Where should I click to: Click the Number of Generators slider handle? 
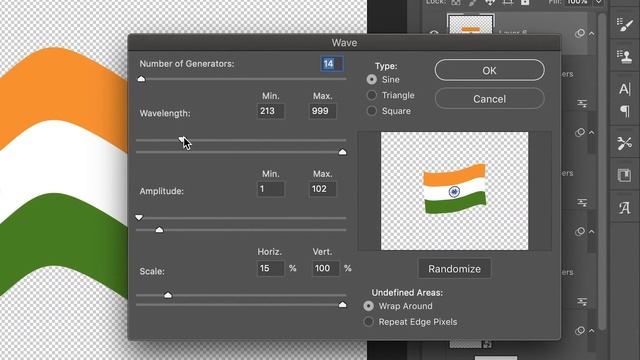141,78
